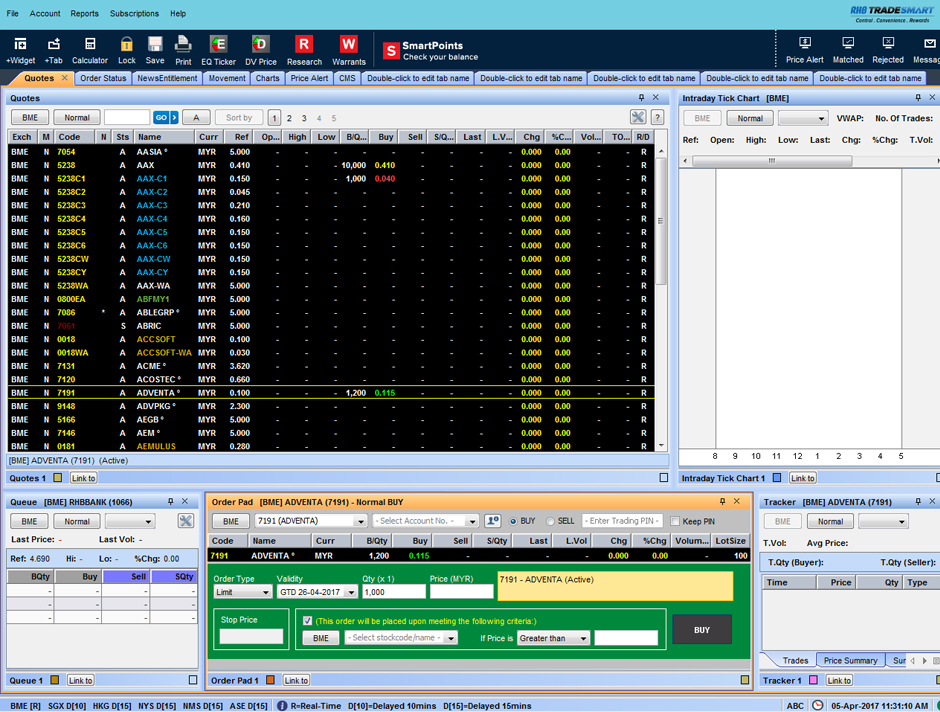The height and width of the screenshot is (712, 940).
Task: Open the Subscriptions menu
Action: [x=134, y=13]
